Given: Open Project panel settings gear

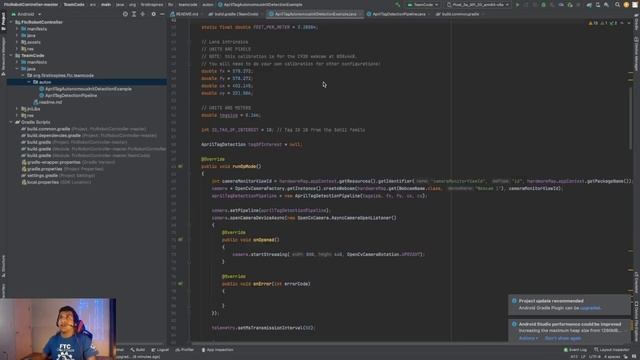Looking at the screenshot, I should click(153, 14).
